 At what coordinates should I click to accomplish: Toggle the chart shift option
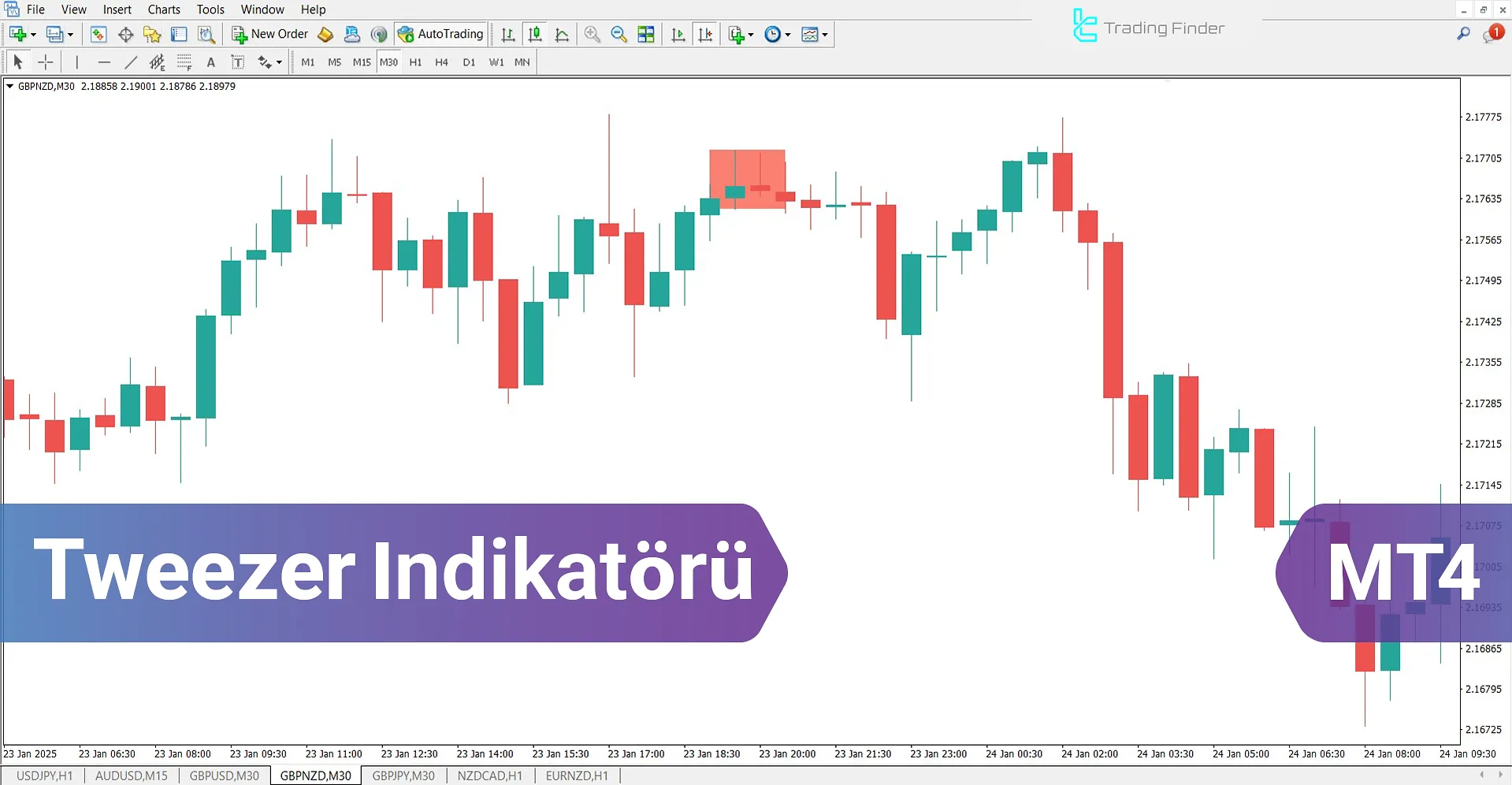pos(705,34)
